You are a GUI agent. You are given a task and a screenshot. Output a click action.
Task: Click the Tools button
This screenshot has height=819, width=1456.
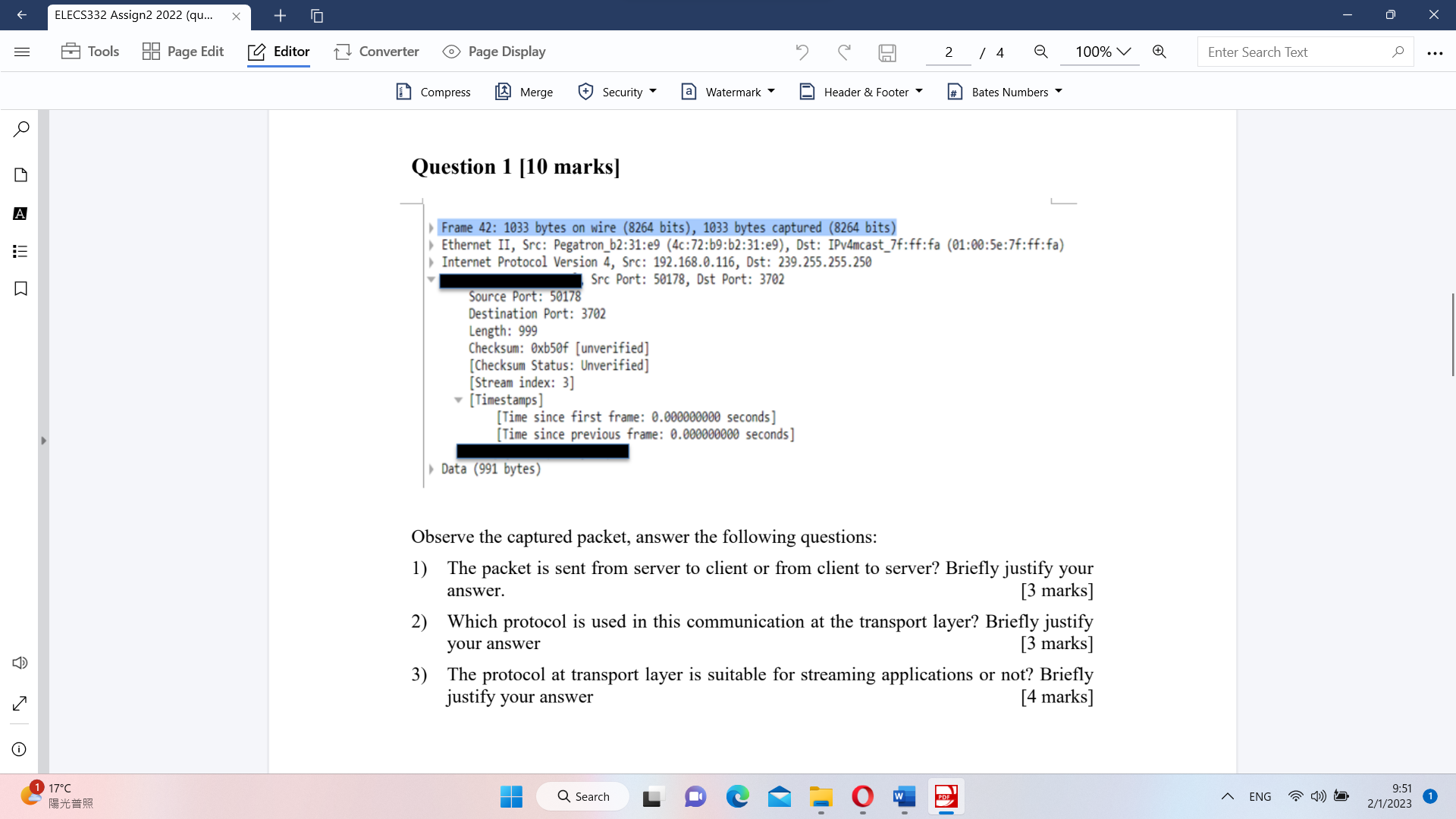pyautogui.click(x=90, y=52)
